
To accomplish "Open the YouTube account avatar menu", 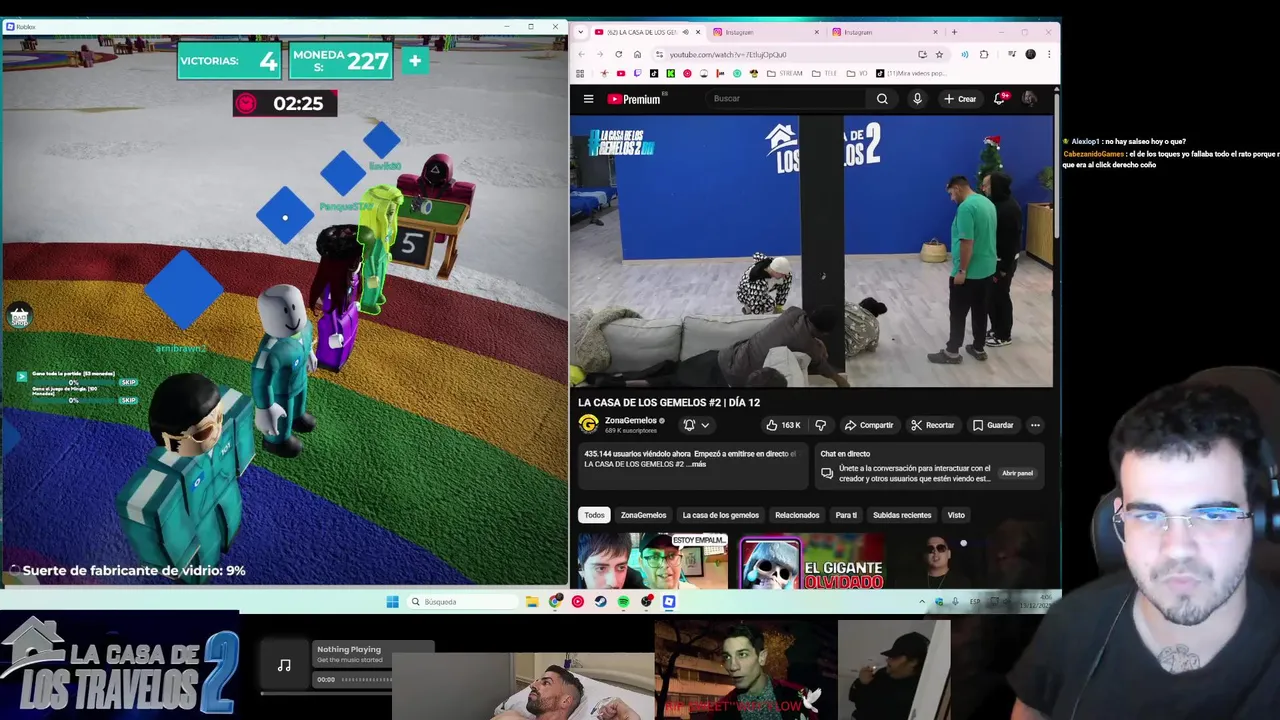I will click(1029, 99).
